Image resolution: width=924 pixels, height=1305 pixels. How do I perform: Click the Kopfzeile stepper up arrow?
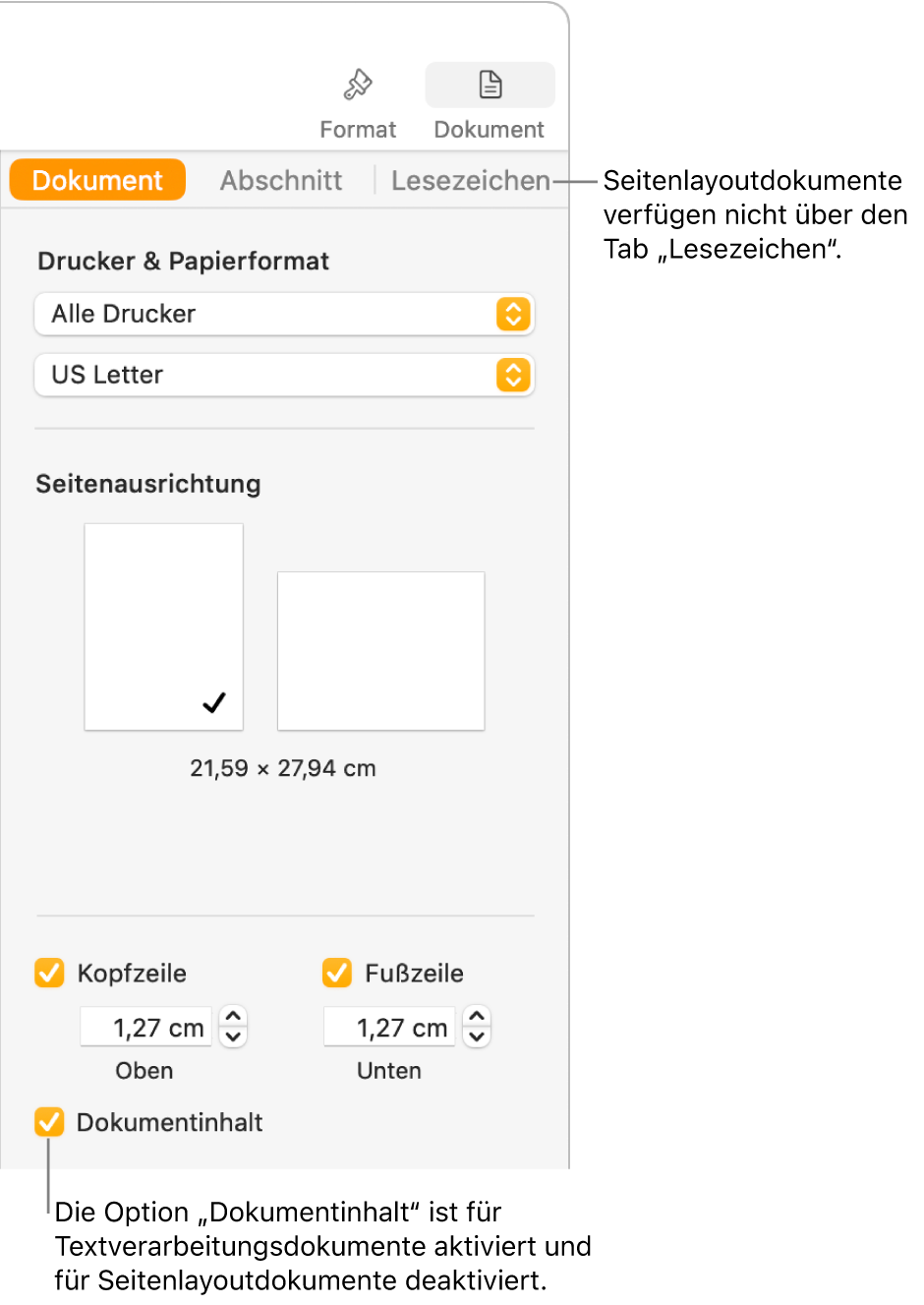tap(233, 1018)
